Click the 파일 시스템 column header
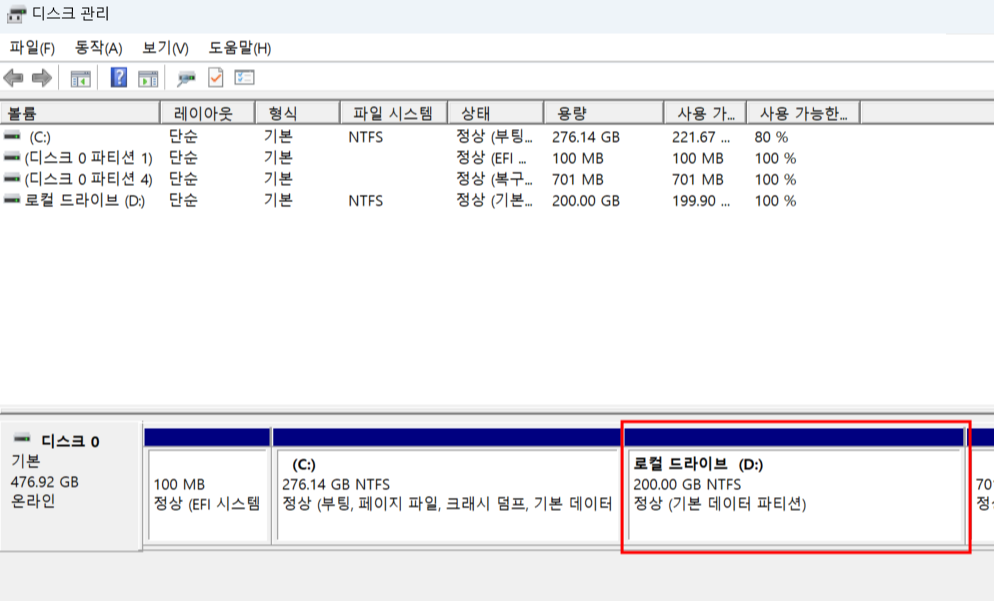The image size is (994, 601). [393, 114]
